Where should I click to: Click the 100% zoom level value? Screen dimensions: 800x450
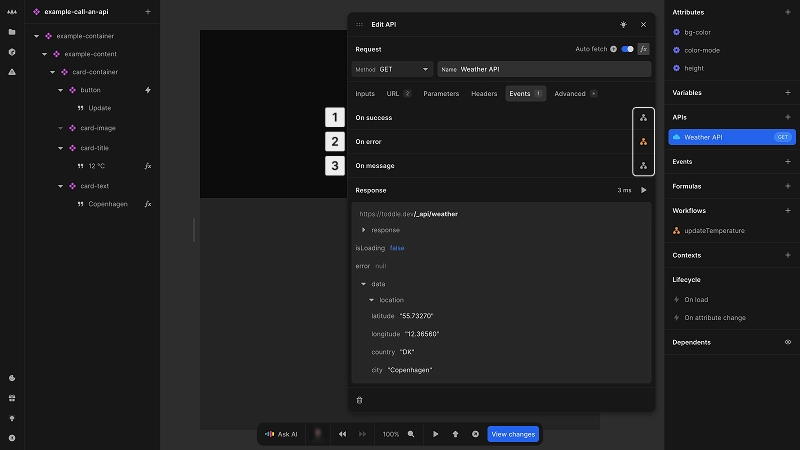tap(391, 434)
